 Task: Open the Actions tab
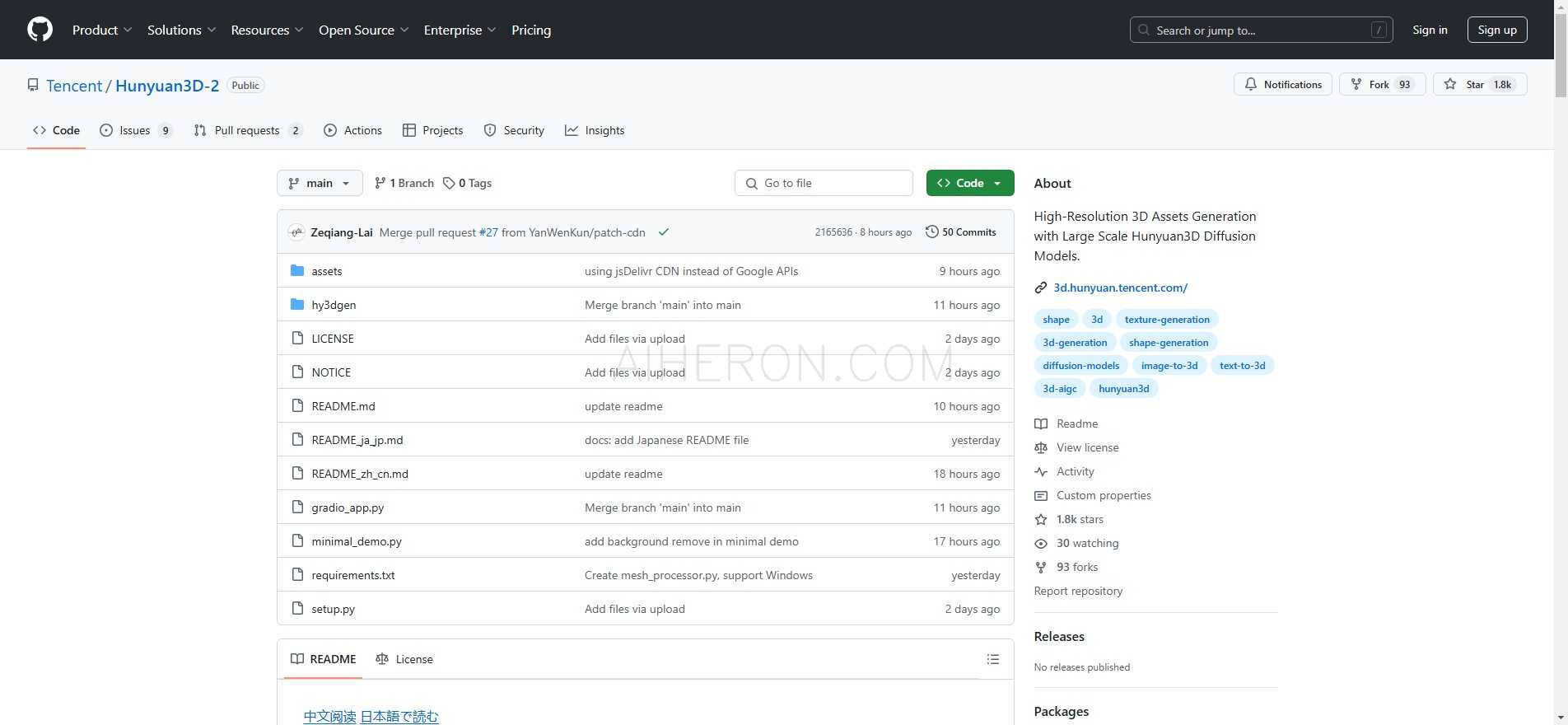tap(352, 130)
